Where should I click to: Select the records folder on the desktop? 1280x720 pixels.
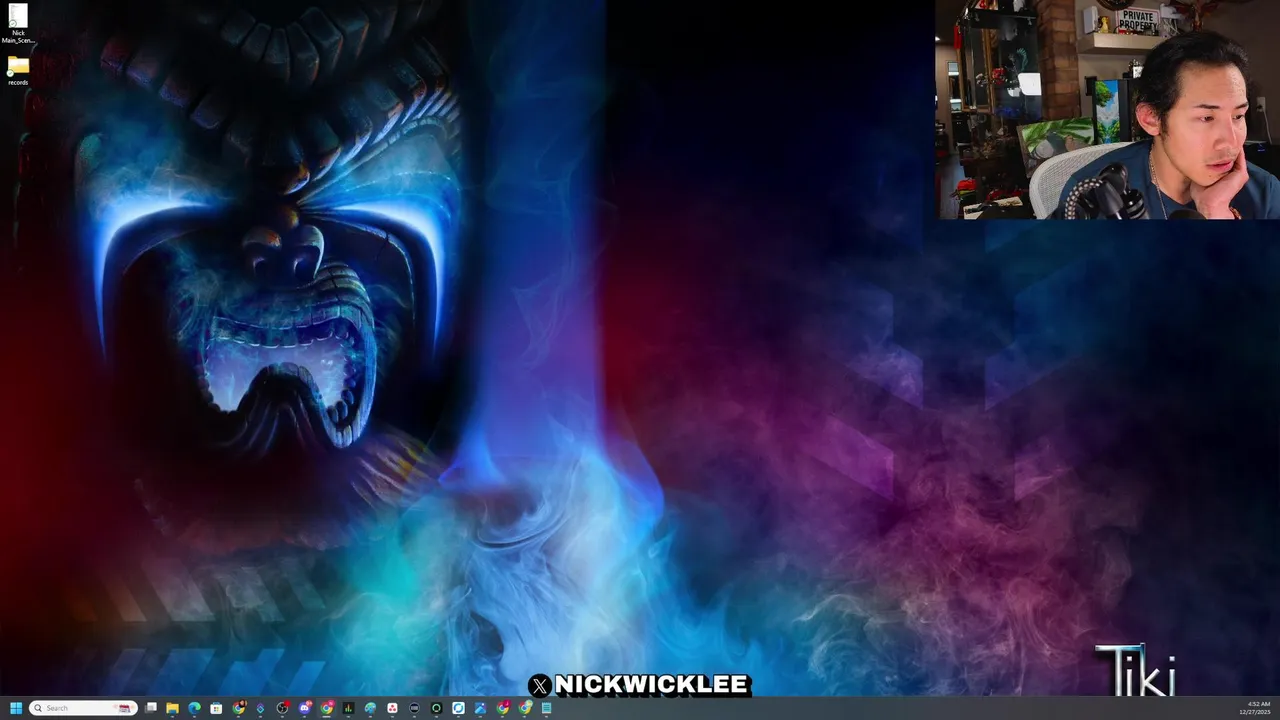pos(18,70)
